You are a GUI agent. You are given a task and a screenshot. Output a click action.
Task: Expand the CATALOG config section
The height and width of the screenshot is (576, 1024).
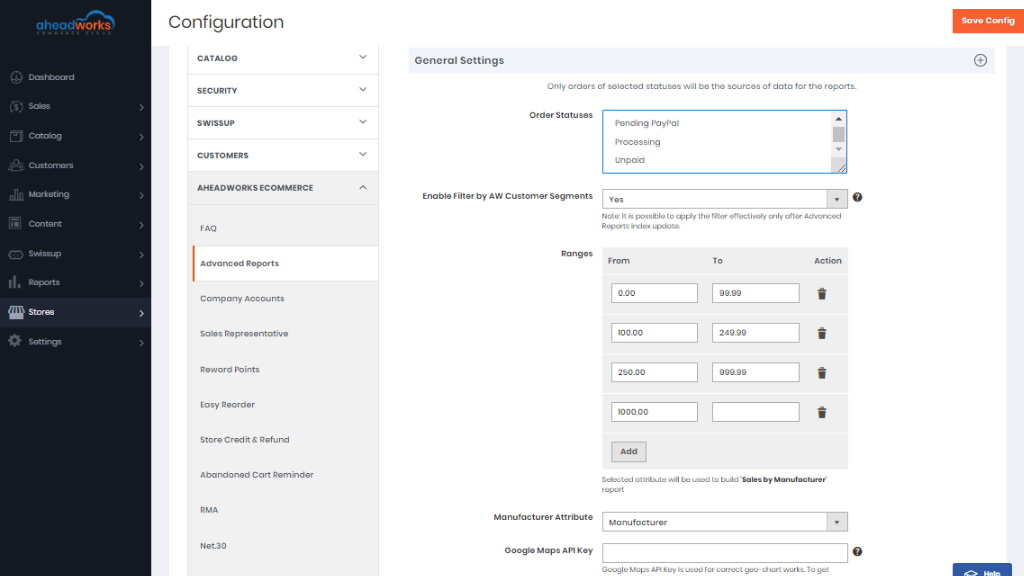tap(282, 58)
